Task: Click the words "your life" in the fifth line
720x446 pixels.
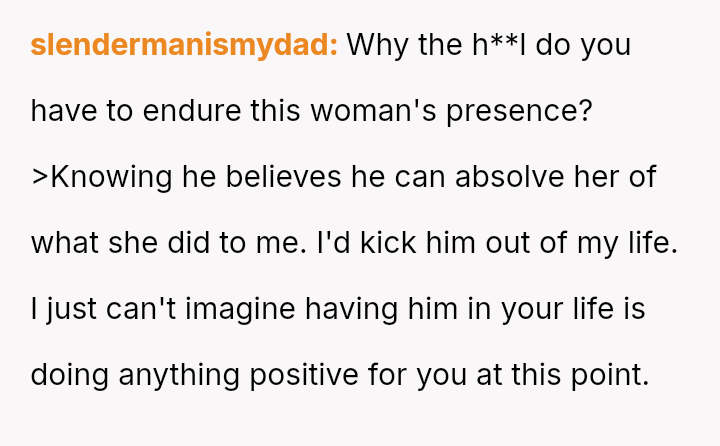Action: pos(565,309)
